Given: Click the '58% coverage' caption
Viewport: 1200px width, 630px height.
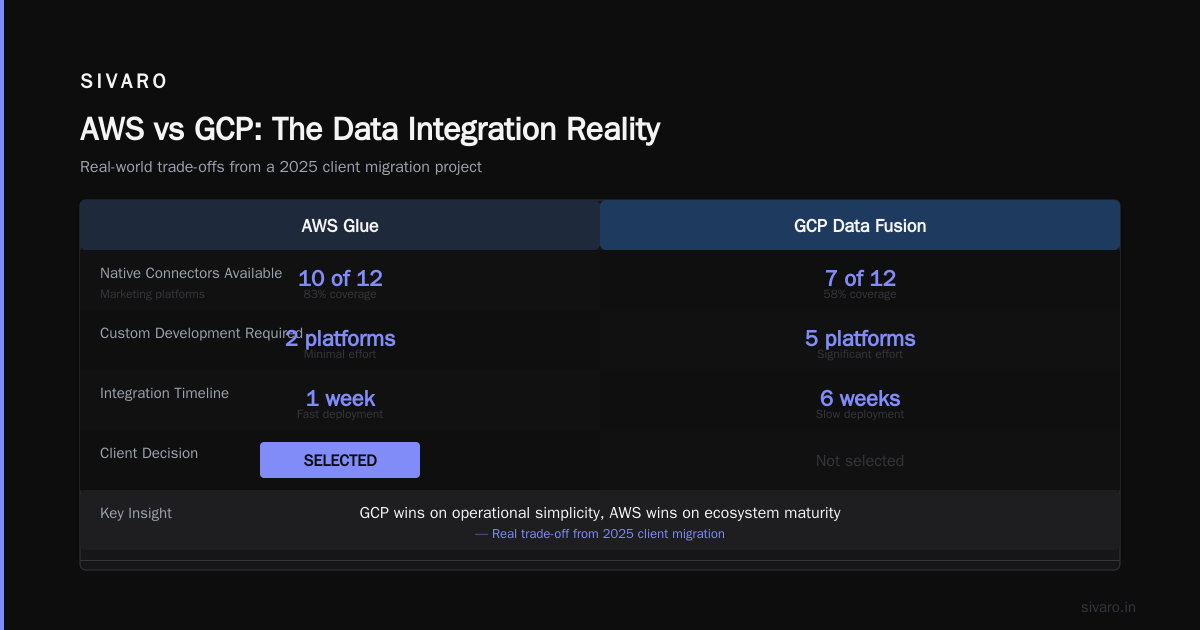Looking at the screenshot, I should coord(860,294).
